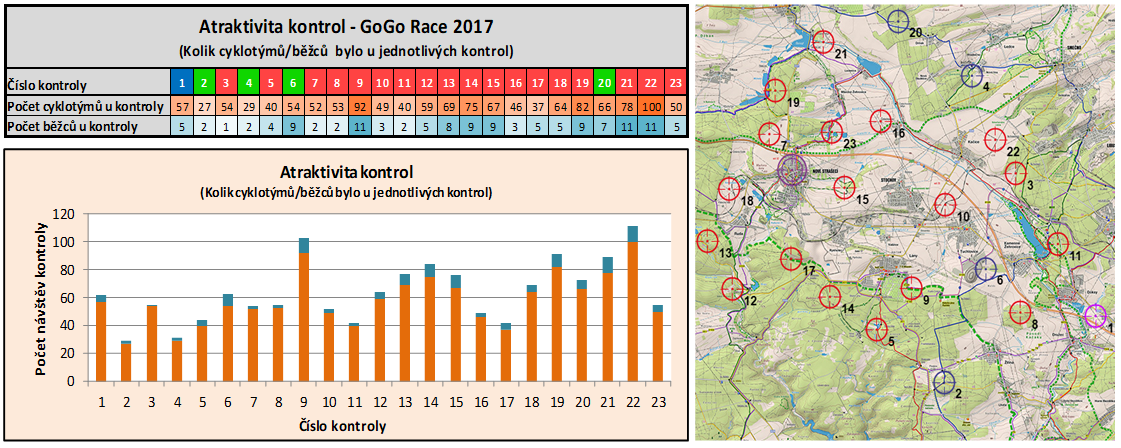1121x448 pixels.
Task: Click red control marker 13 on the map
Action: [707, 241]
